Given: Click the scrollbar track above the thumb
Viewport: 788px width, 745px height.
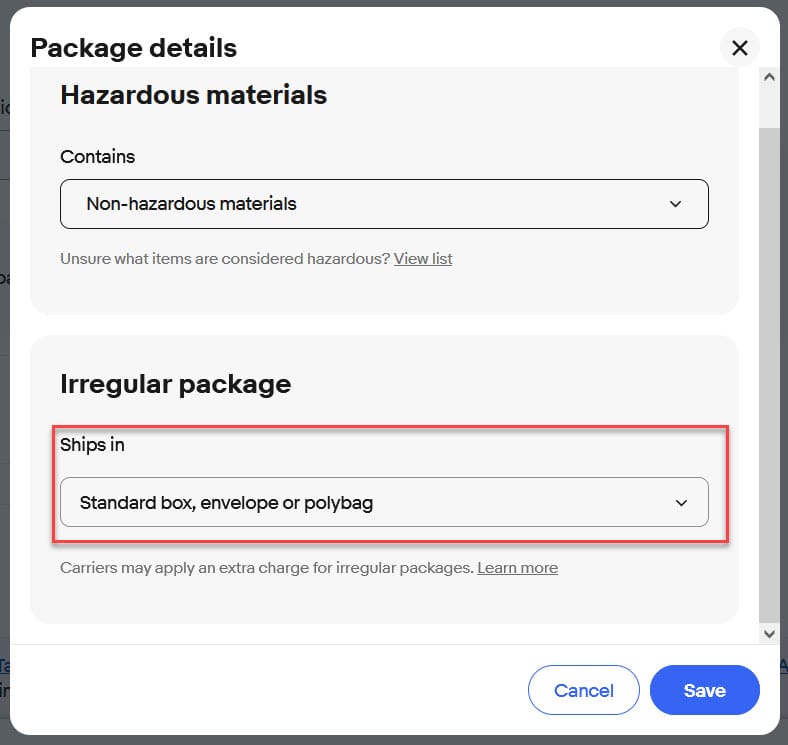Looking at the screenshot, I should [769, 107].
